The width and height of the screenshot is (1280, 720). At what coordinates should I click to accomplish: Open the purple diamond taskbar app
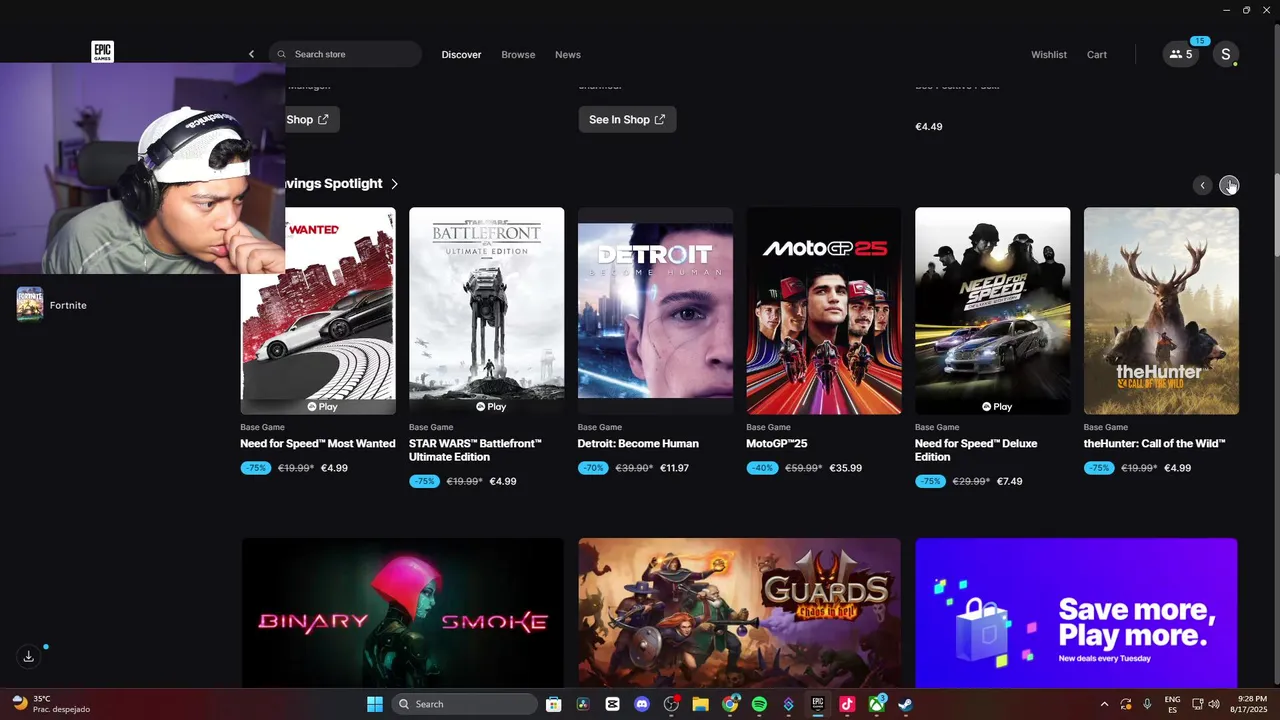(x=788, y=704)
